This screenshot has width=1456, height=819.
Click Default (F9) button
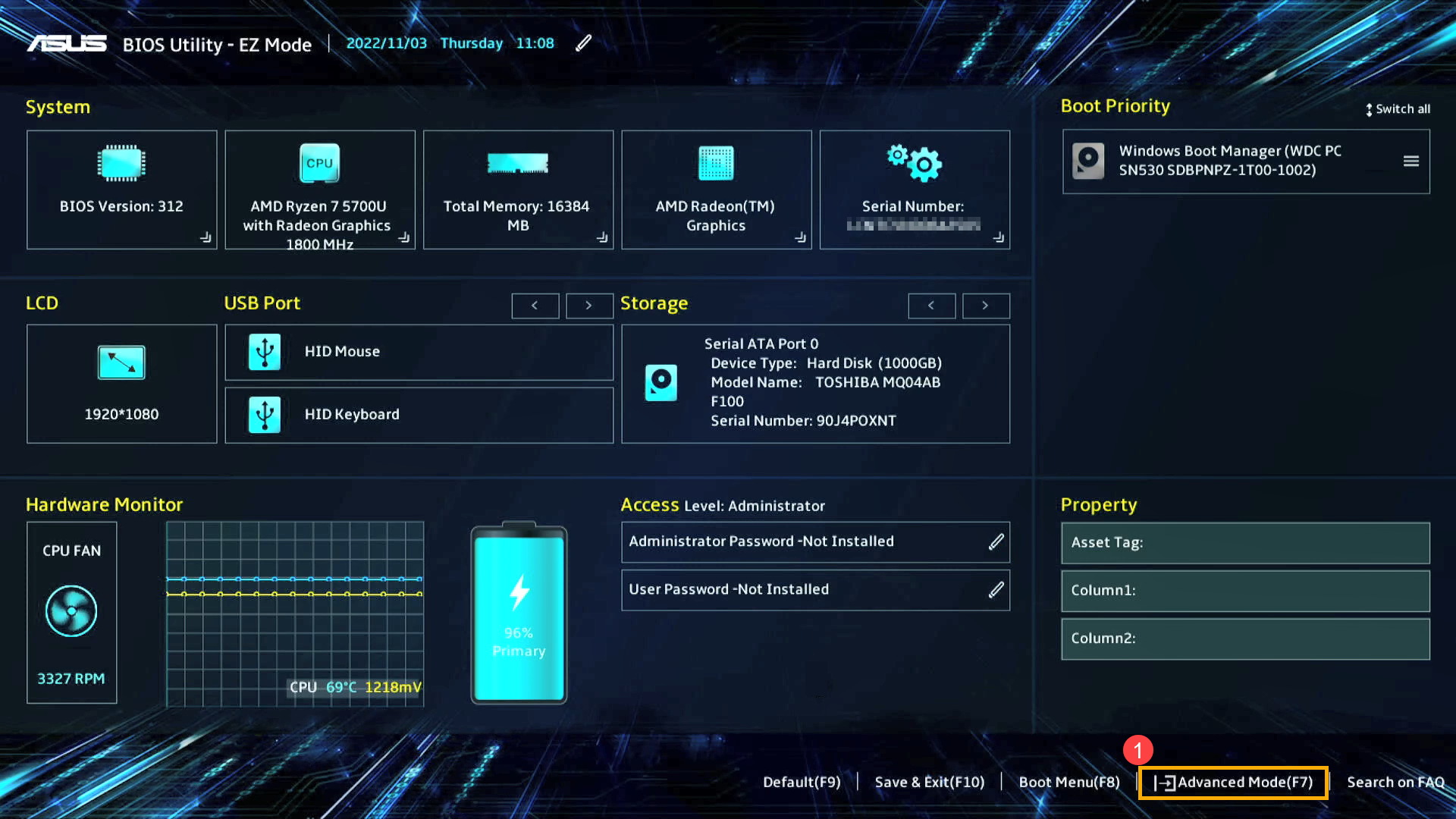tap(802, 783)
